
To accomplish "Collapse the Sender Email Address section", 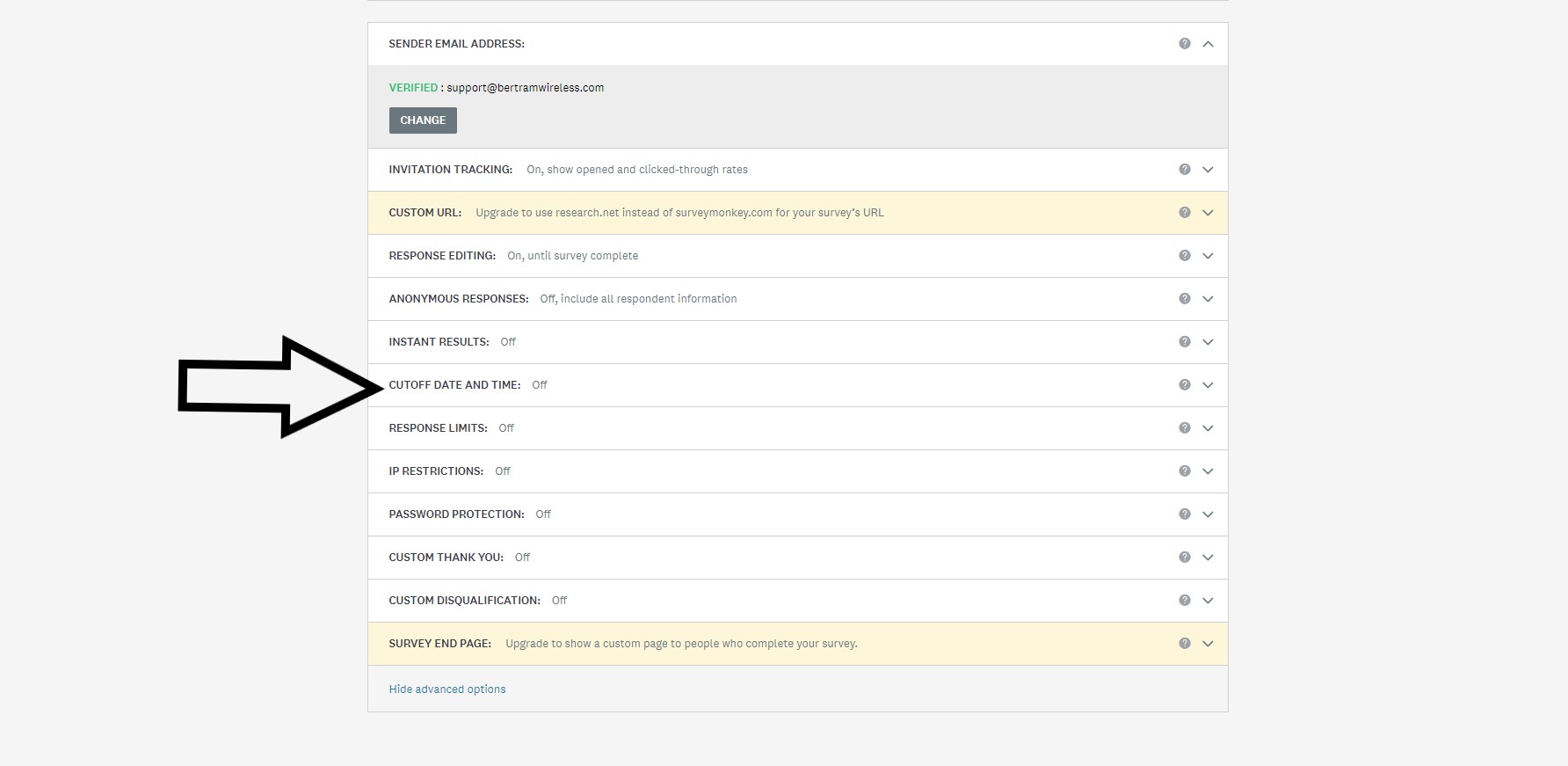I will point(1208,44).
